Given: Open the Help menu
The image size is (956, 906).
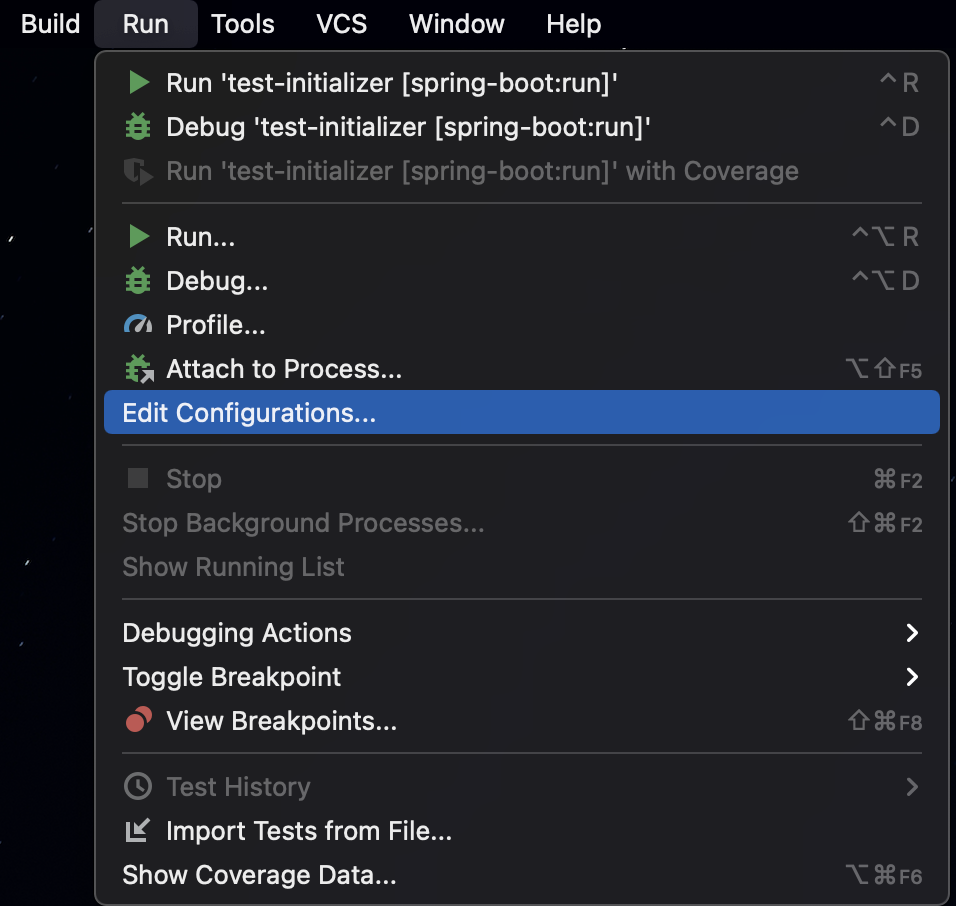Looking at the screenshot, I should [x=574, y=24].
